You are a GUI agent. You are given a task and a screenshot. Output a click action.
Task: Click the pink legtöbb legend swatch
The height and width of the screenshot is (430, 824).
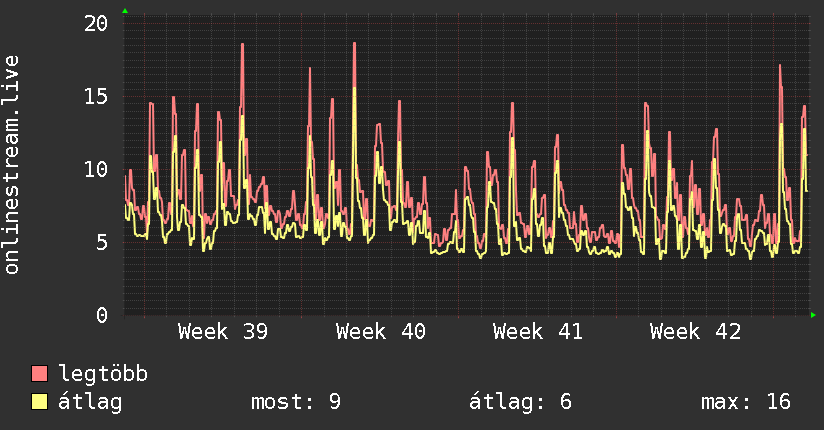[x=39, y=374]
